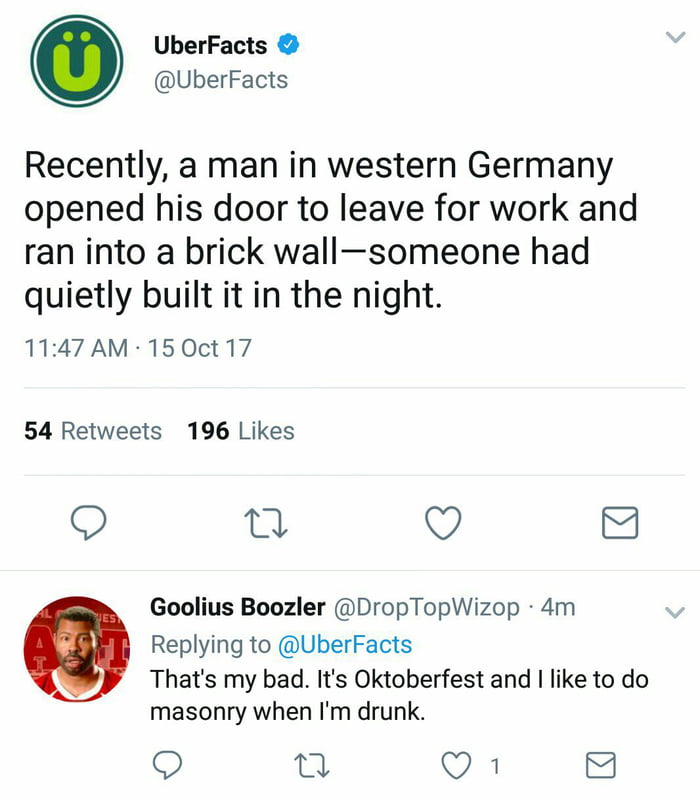Open the UberFacts profile picture
Image resolution: width=700 pixels, height=798 pixels.
click(x=76, y=61)
